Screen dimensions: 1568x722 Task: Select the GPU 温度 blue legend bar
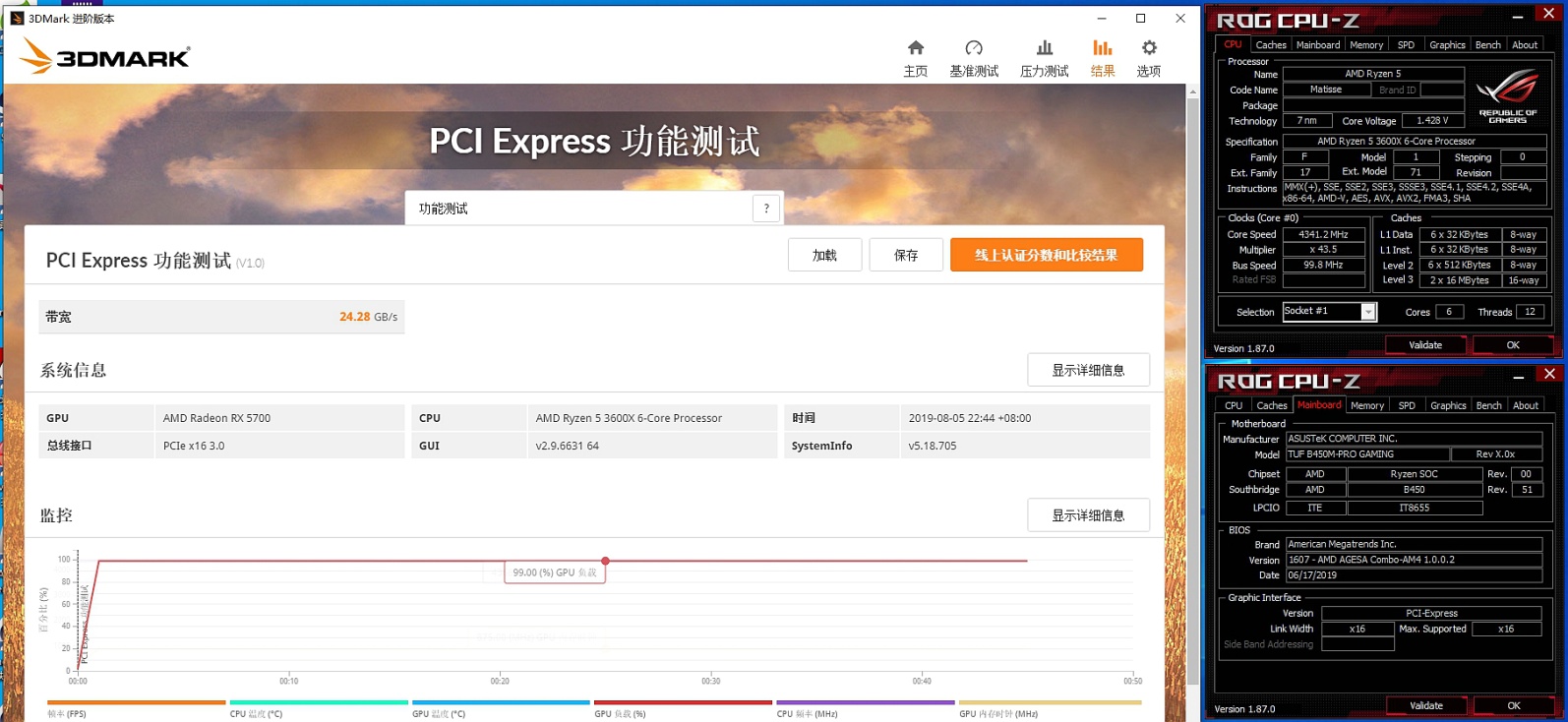(501, 702)
